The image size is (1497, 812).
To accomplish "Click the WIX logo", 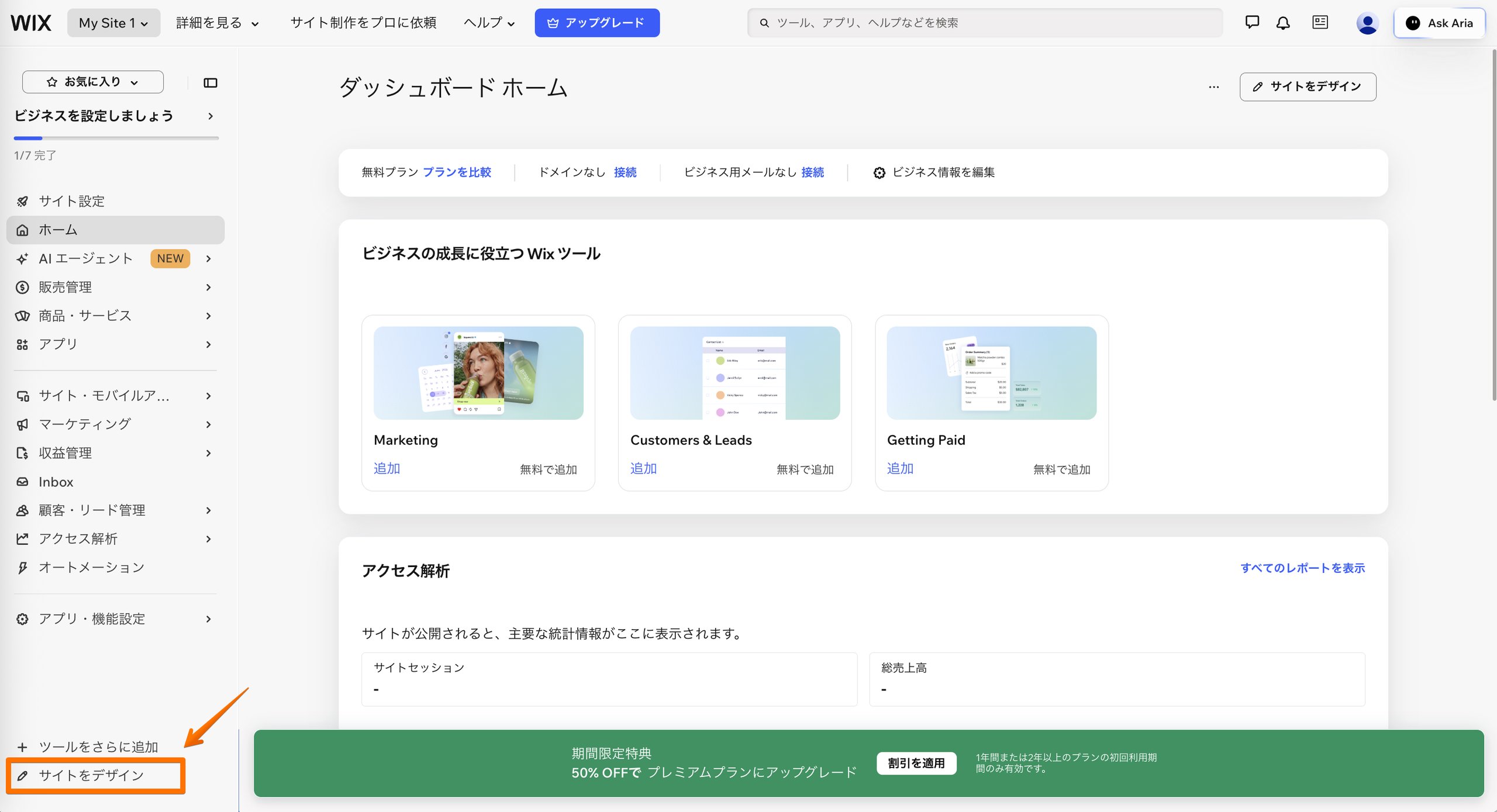I will tap(31, 23).
